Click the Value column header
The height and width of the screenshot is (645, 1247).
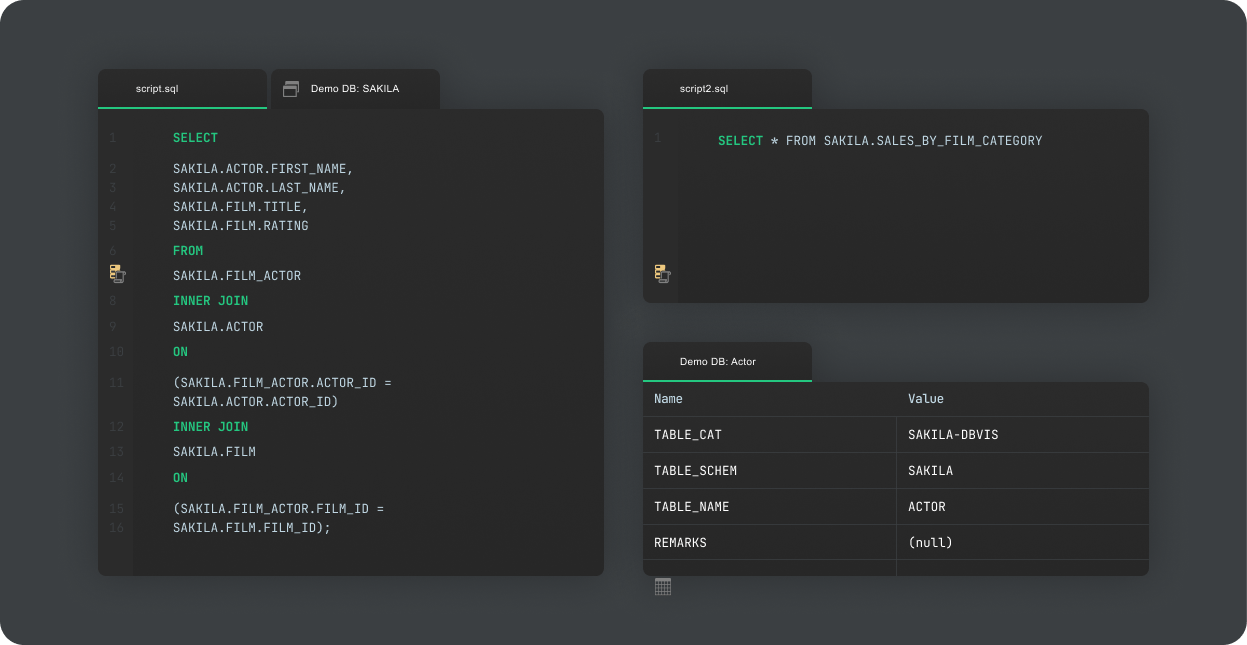click(x=925, y=398)
